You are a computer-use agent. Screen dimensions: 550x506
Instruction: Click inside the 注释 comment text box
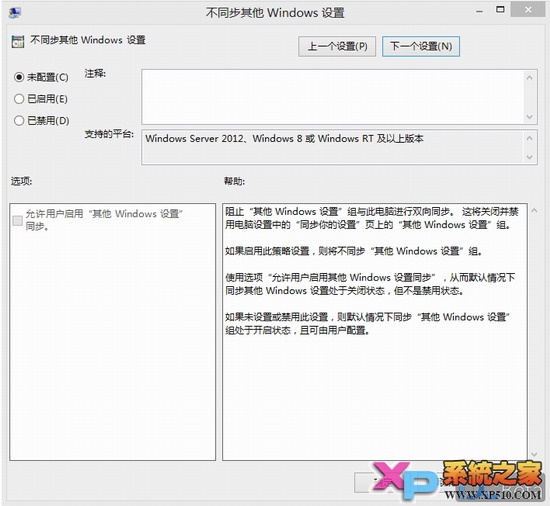click(x=332, y=97)
